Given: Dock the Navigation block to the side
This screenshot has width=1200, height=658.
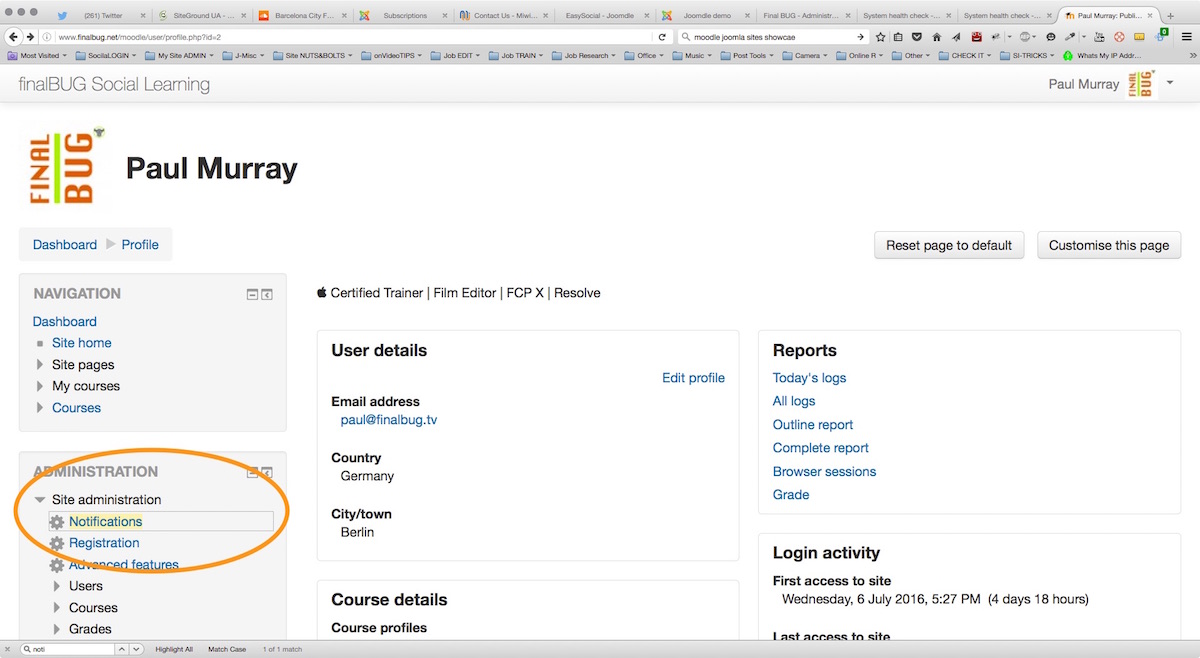Looking at the screenshot, I should point(267,295).
